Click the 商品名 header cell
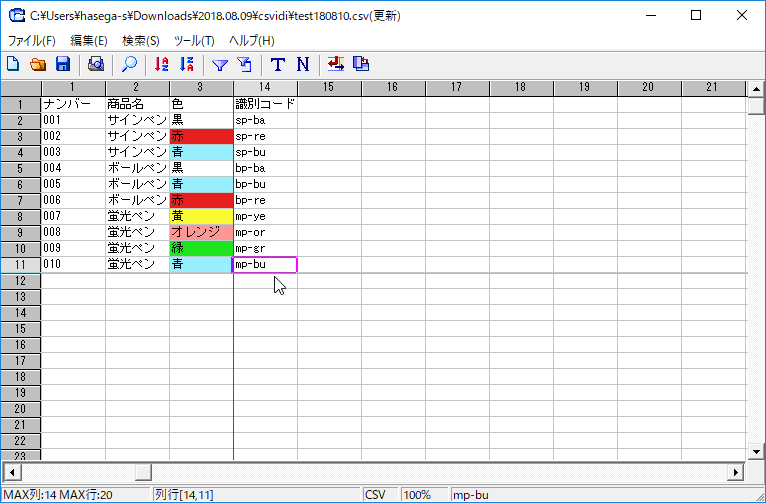This screenshot has height=503, width=766. [137, 104]
